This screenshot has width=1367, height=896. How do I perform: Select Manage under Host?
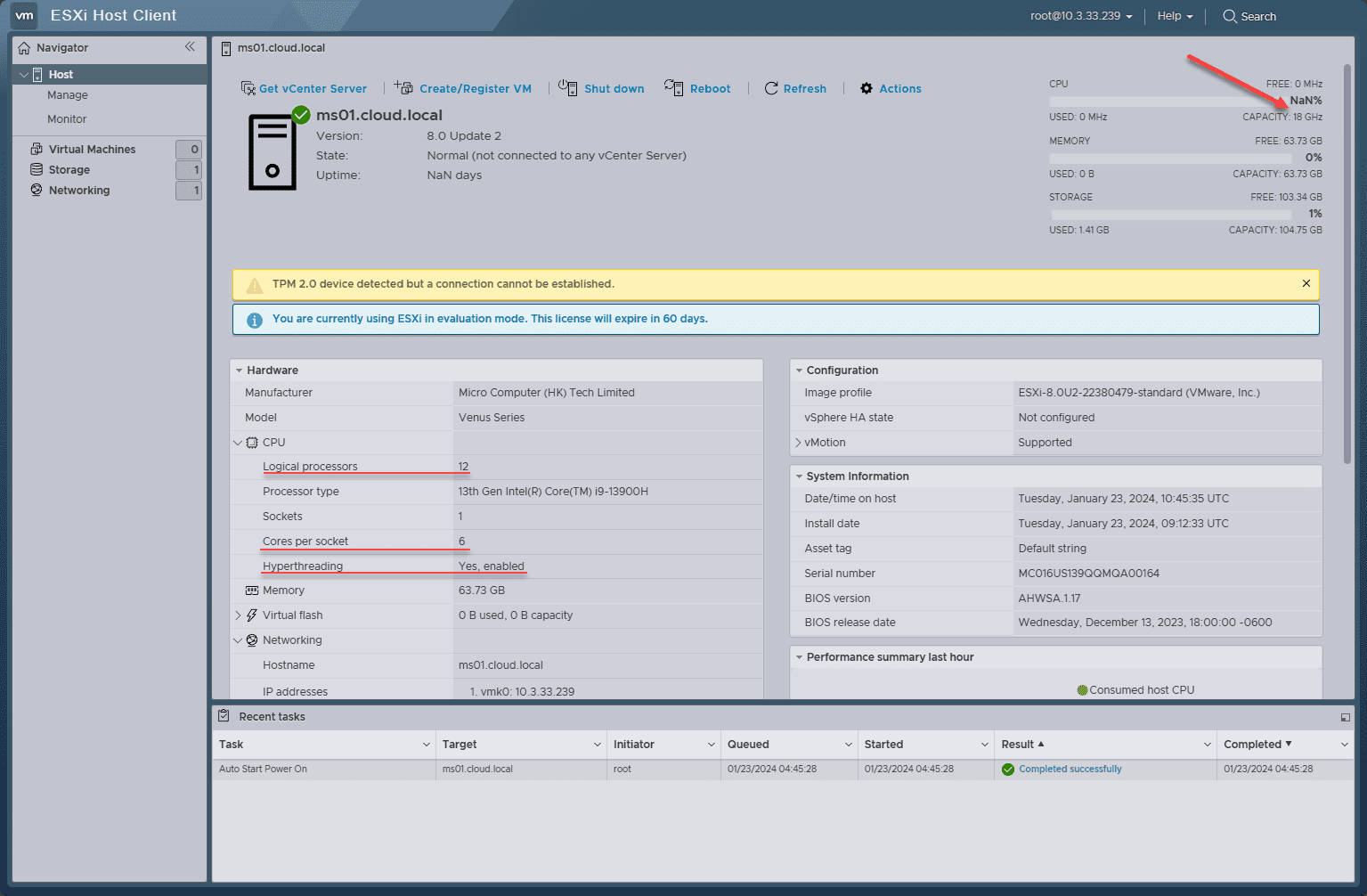tap(68, 95)
